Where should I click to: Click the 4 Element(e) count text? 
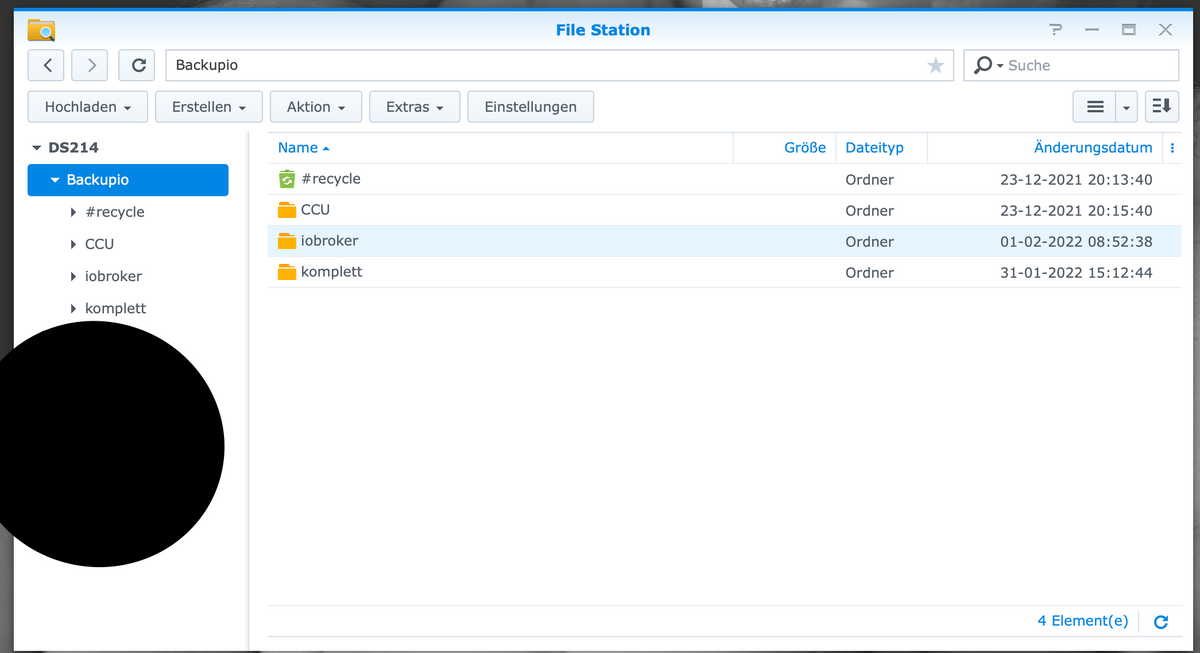[1083, 621]
